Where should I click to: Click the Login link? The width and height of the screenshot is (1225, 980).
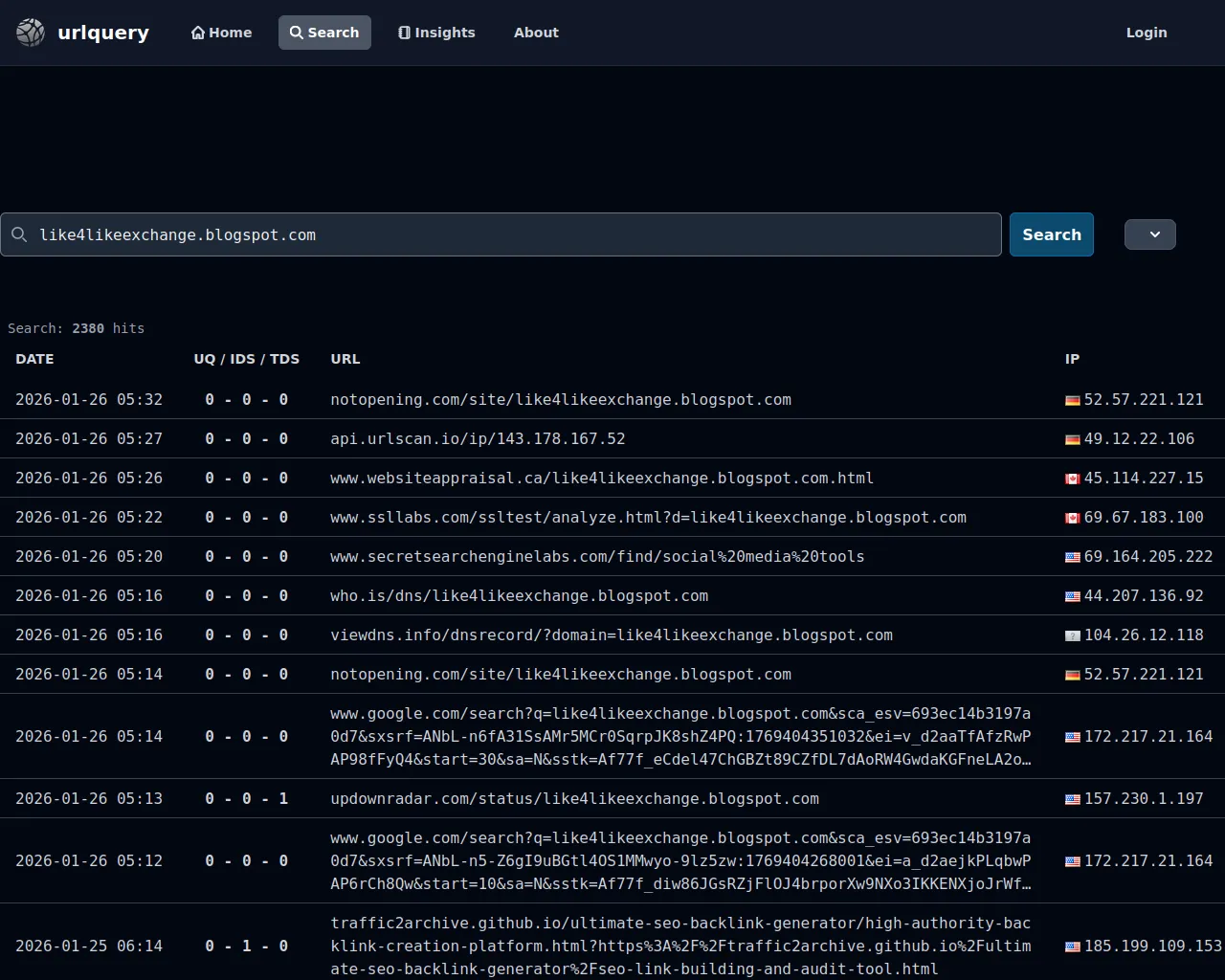click(1146, 33)
